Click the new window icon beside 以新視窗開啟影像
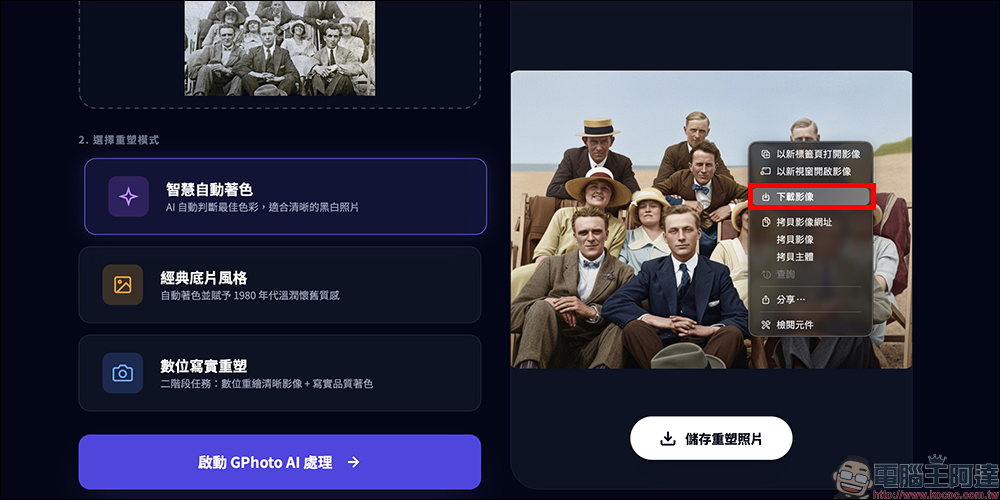1000x500 pixels. click(x=766, y=171)
